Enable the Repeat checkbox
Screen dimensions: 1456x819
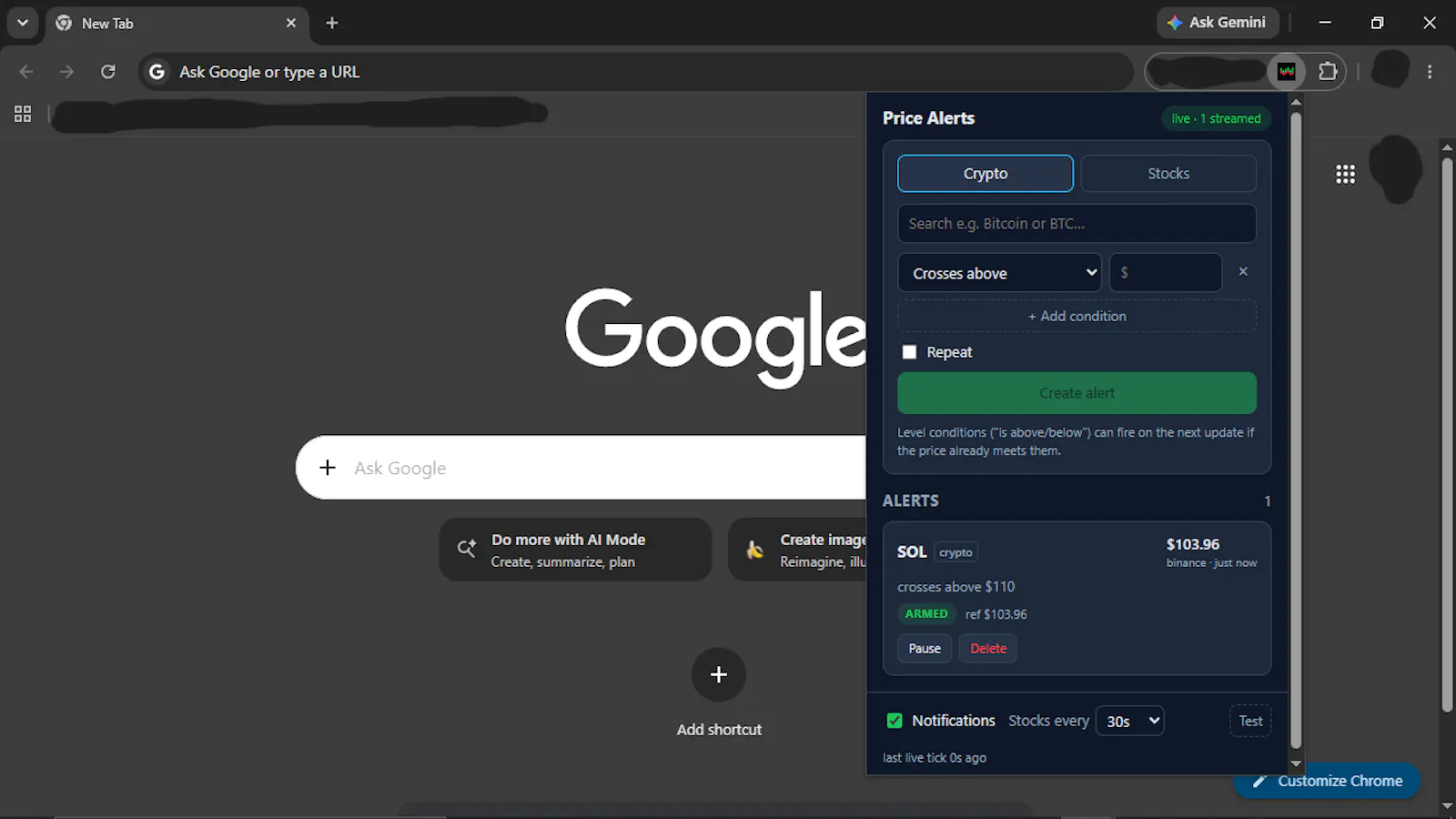click(909, 352)
